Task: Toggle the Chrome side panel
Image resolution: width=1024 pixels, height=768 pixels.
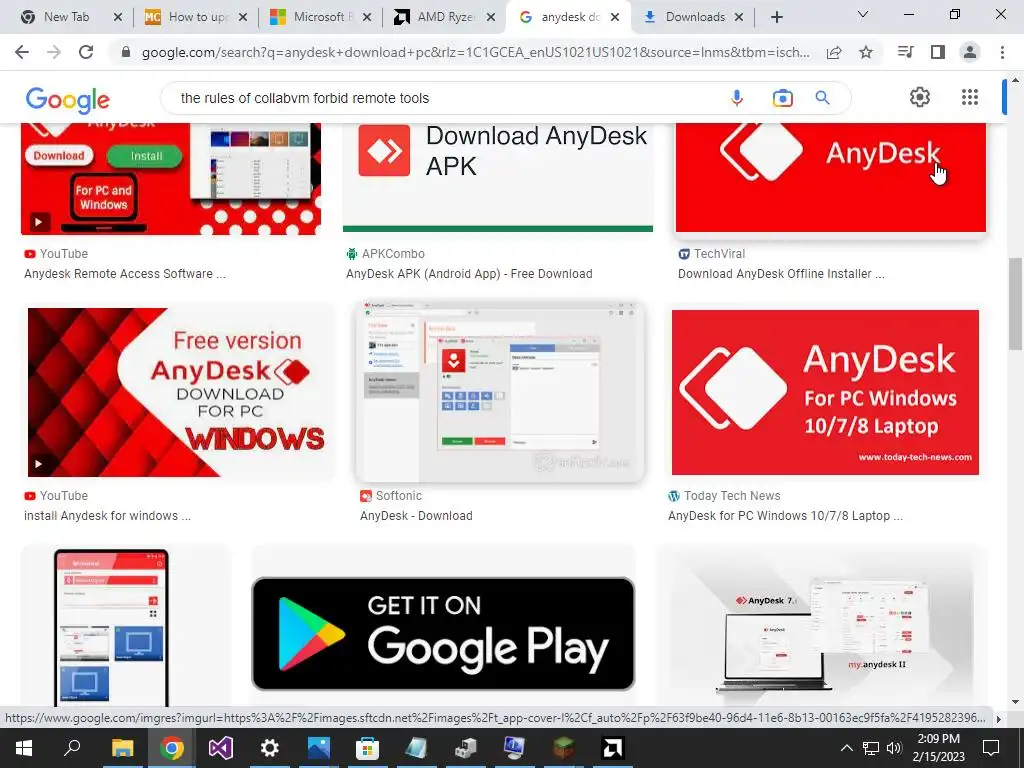Action: (938, 52)
